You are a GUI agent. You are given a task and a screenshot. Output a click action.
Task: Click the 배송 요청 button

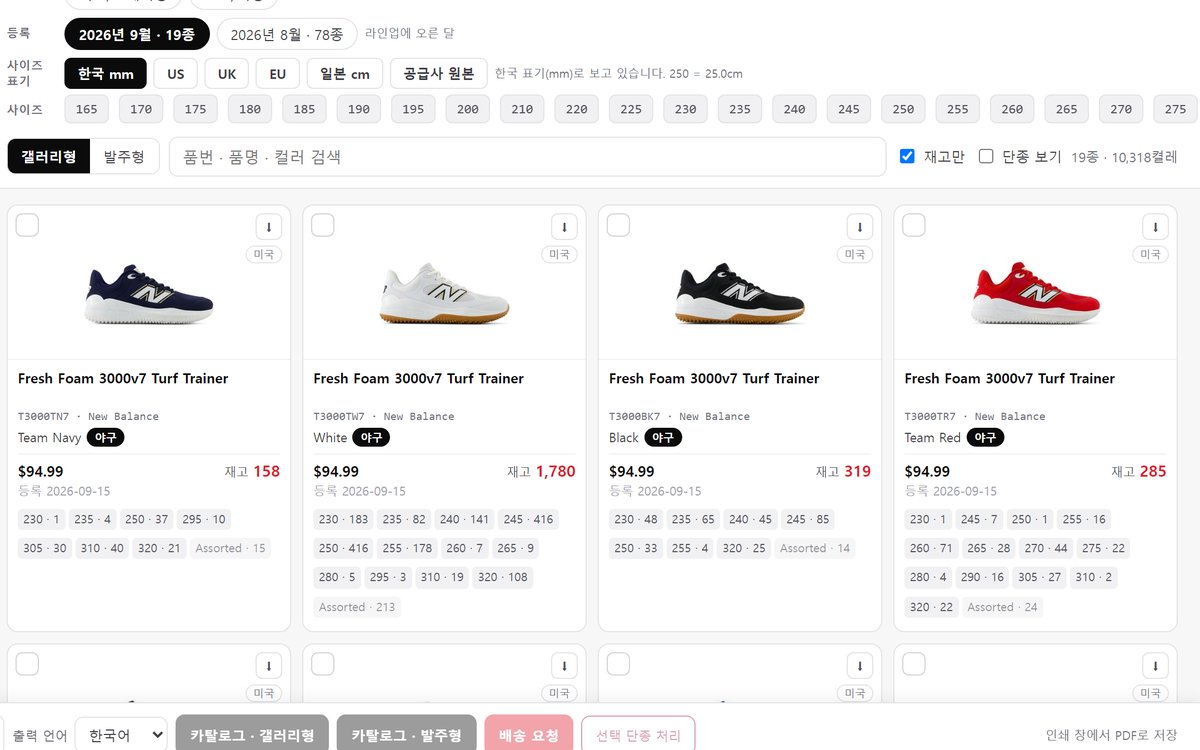coord(529,735)
